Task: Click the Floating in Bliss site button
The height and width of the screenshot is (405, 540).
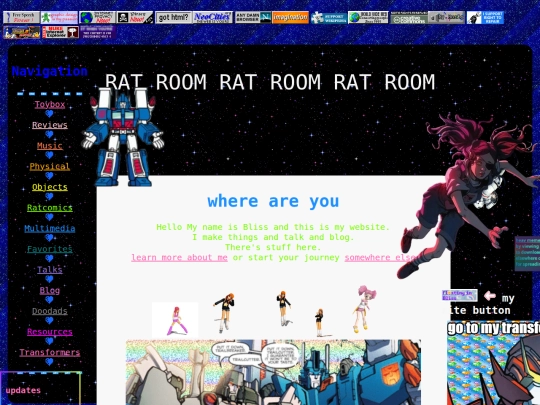Action: point(459,295)
